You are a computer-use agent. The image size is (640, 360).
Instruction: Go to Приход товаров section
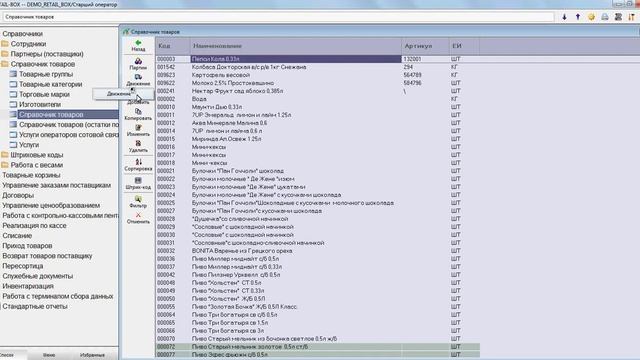(27, 246)
